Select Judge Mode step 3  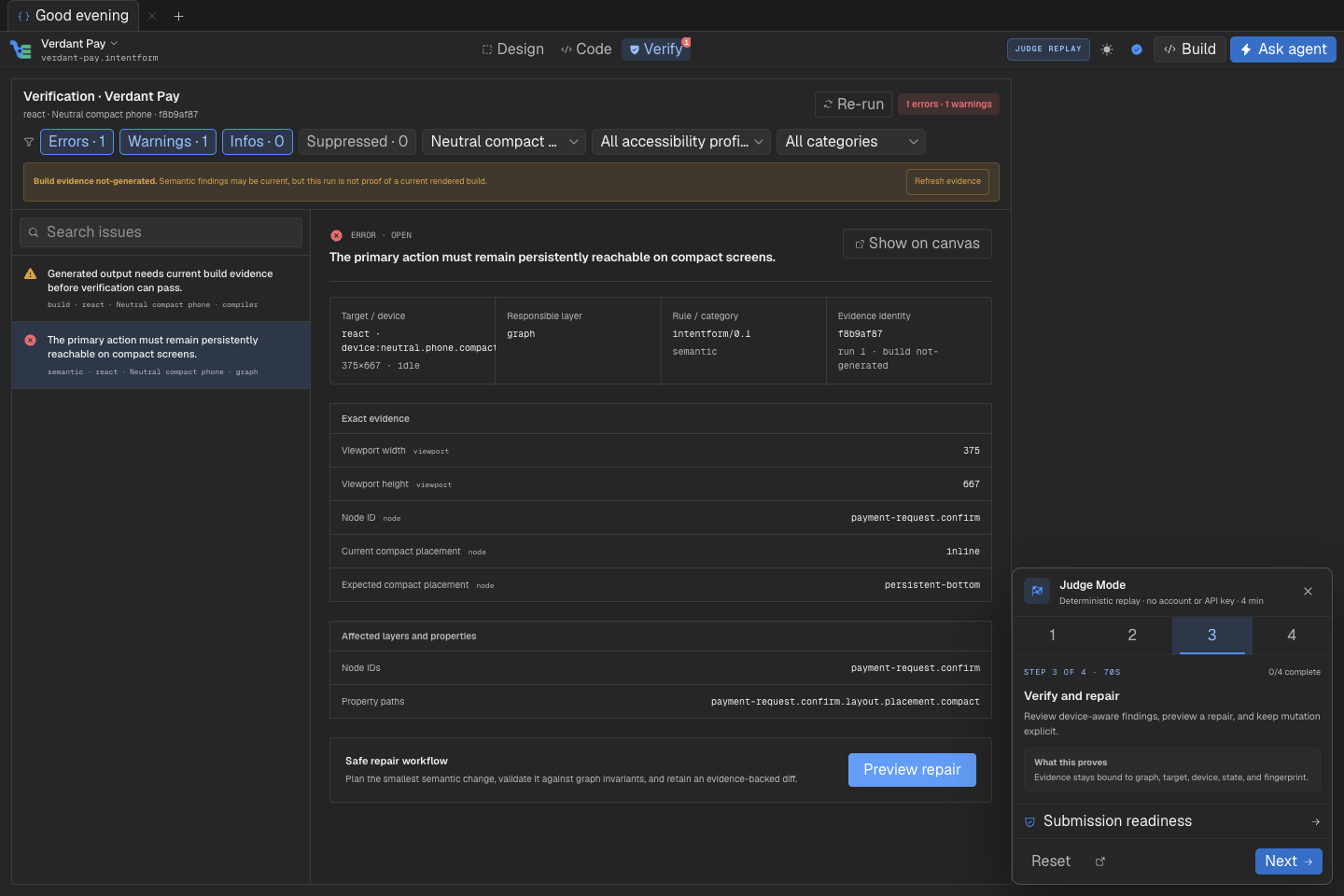[x=1212, y=636]
